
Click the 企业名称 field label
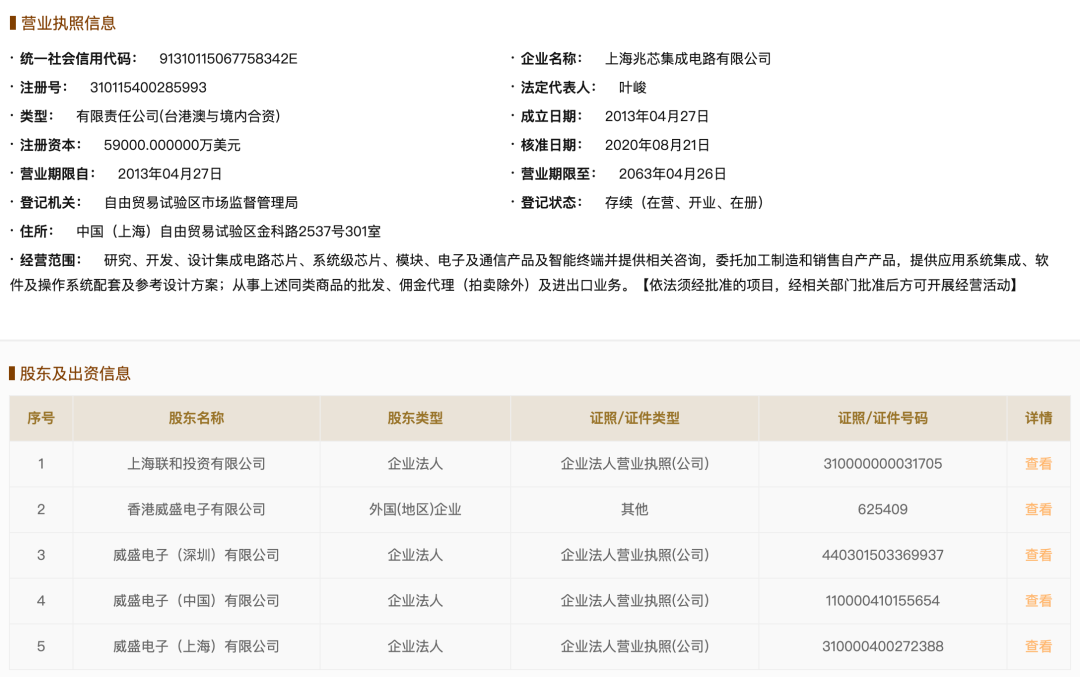(x=551, y=59)
